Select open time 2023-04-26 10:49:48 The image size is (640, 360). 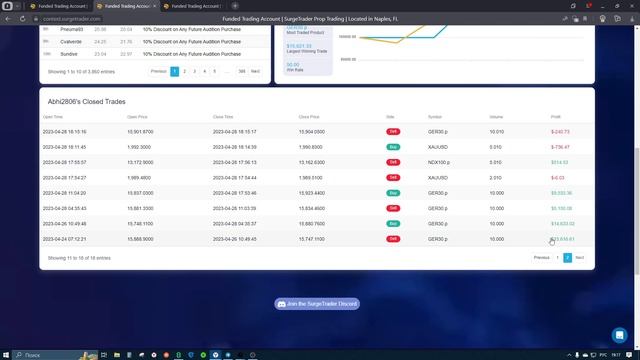[x=64, y=224]
